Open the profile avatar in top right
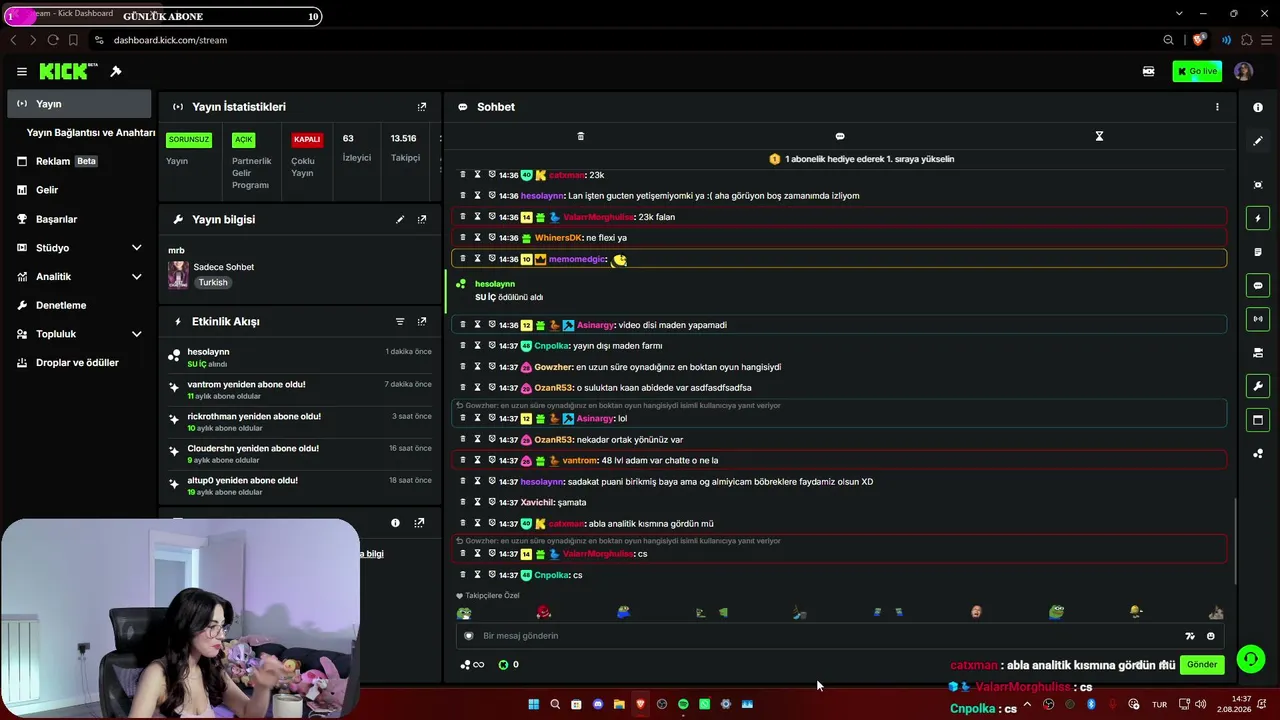The width and height of the screenshot is (1280, 720). pyautogui.click(x=1243, y=72)
